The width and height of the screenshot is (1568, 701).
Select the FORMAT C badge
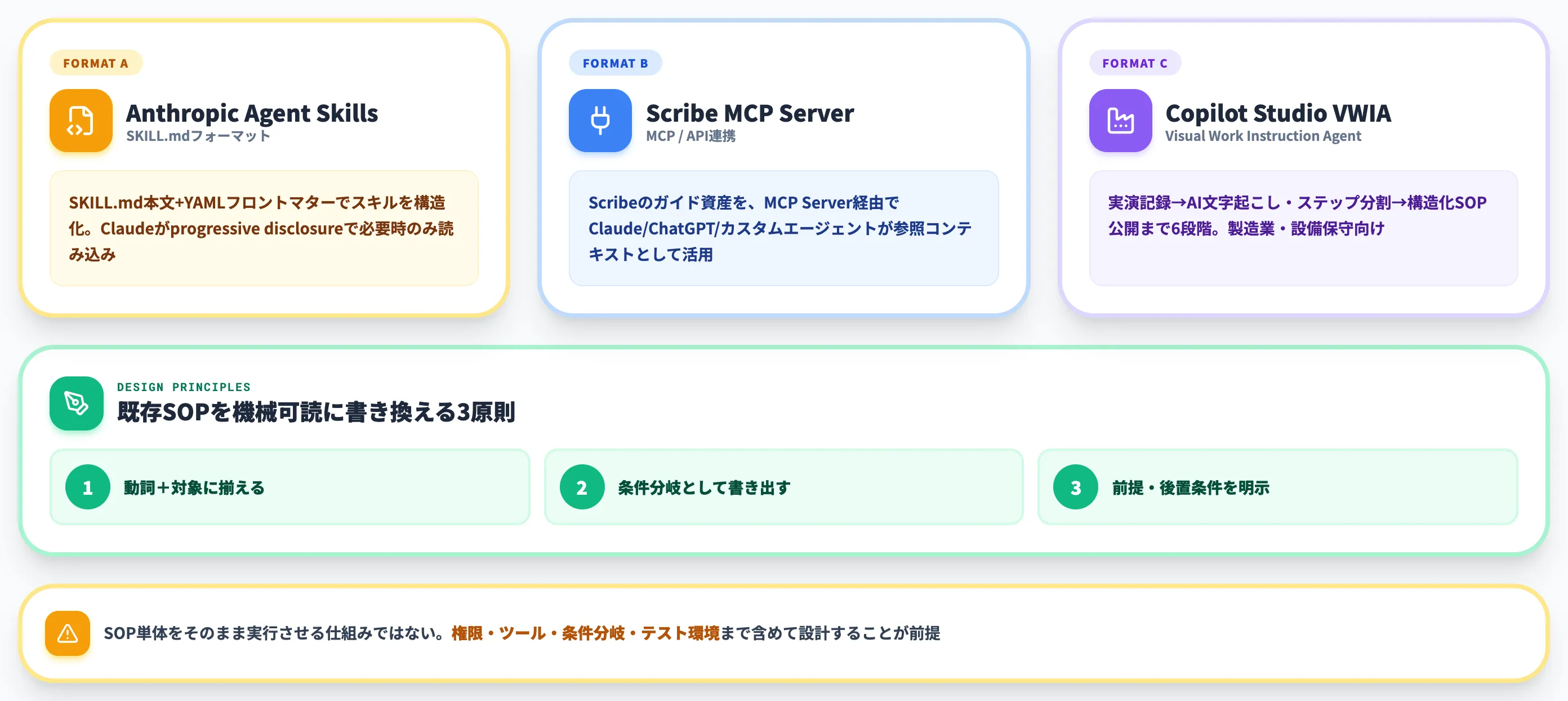click(x=1135, y=63)
